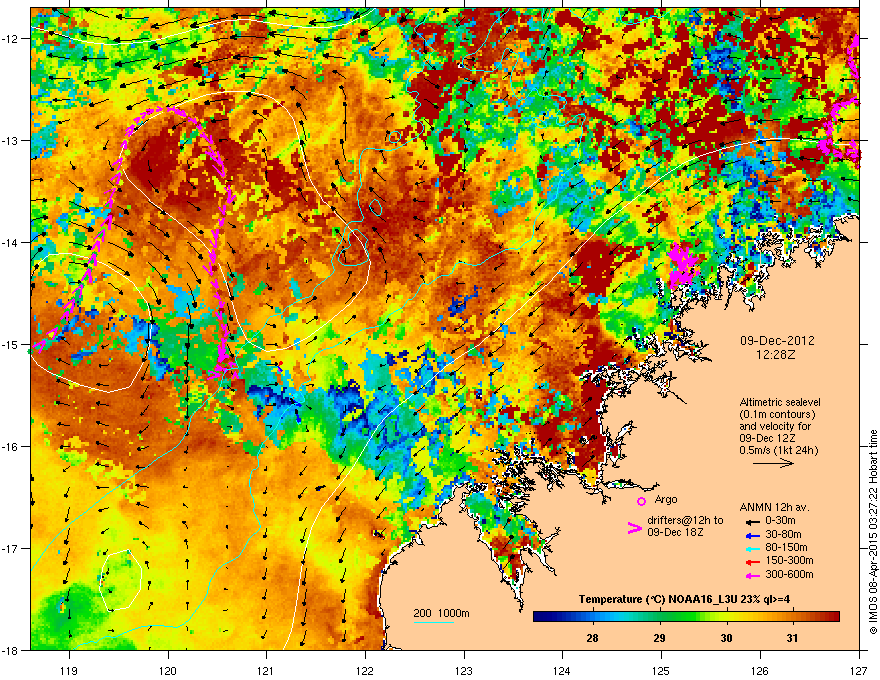Viewport: 880px width, 680px height.
Task: Click the '0.5m/s (1kt 24h)' text
Action: click(778, 450)
